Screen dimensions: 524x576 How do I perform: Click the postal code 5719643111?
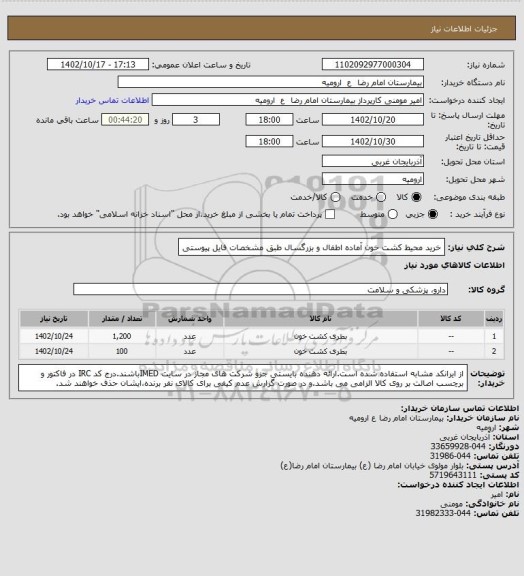click(x=453, y=475)
